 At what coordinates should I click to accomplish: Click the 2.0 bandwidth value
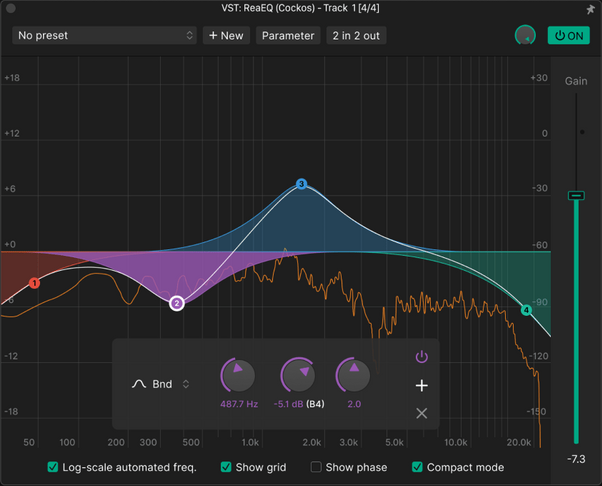click(x=354, y=404)
